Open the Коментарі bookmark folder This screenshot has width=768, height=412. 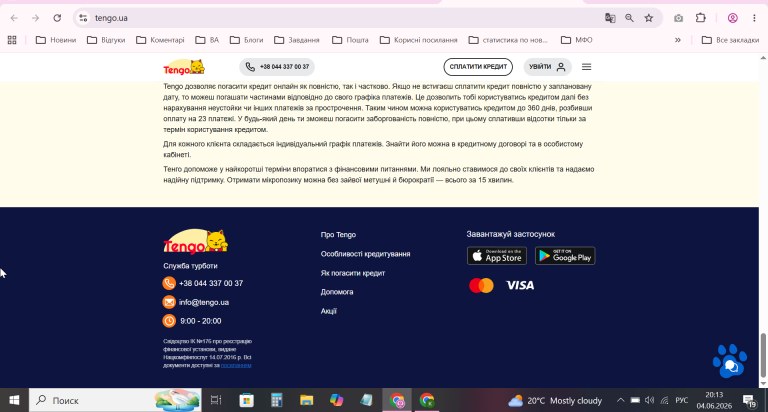point(161,40)
